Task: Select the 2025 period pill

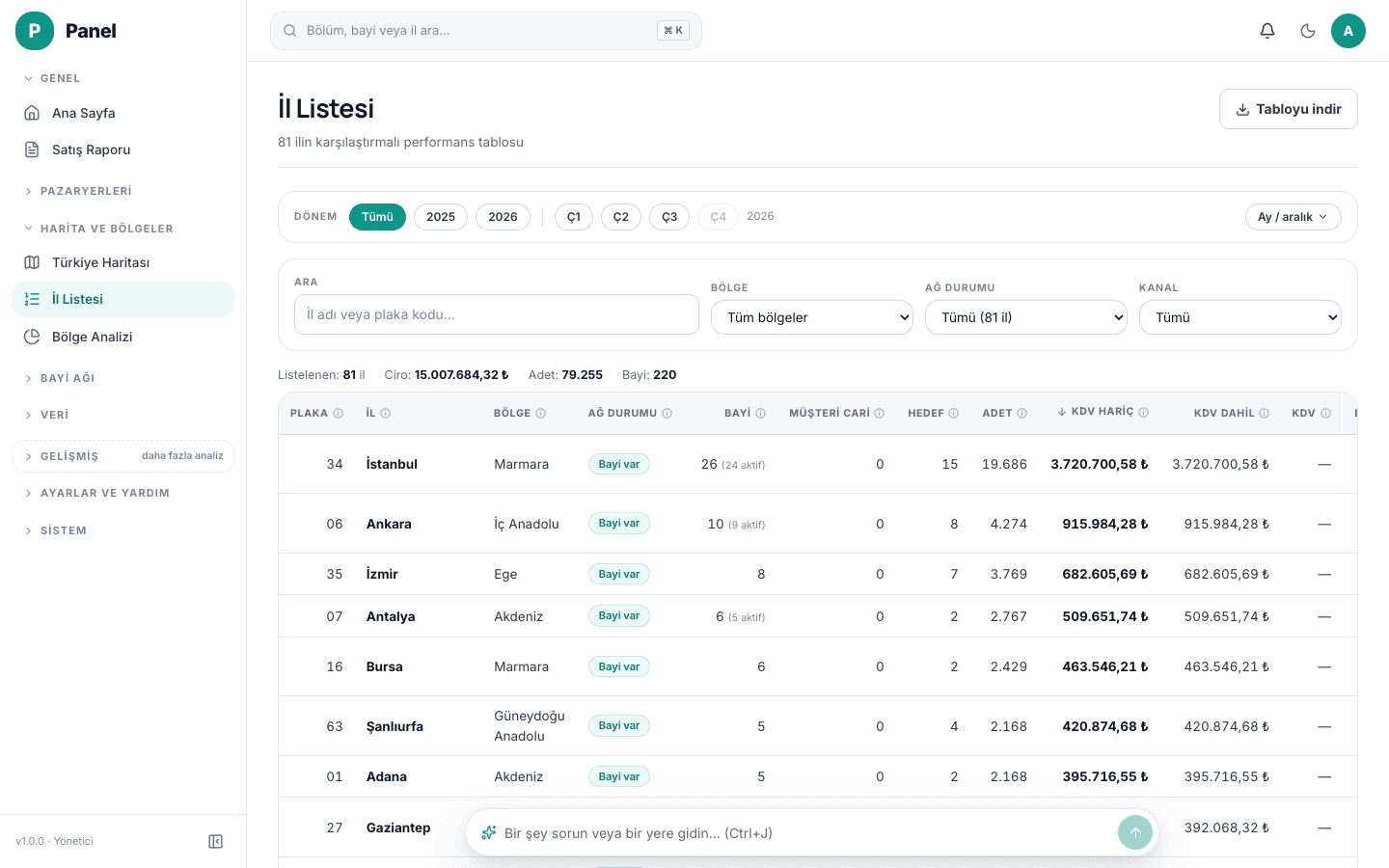Action: [441, 217]
